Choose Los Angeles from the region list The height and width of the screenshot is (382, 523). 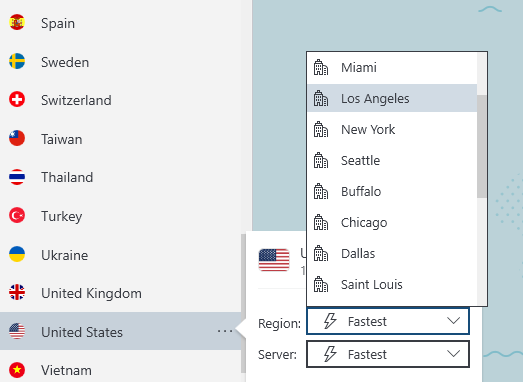pos(392,98)
